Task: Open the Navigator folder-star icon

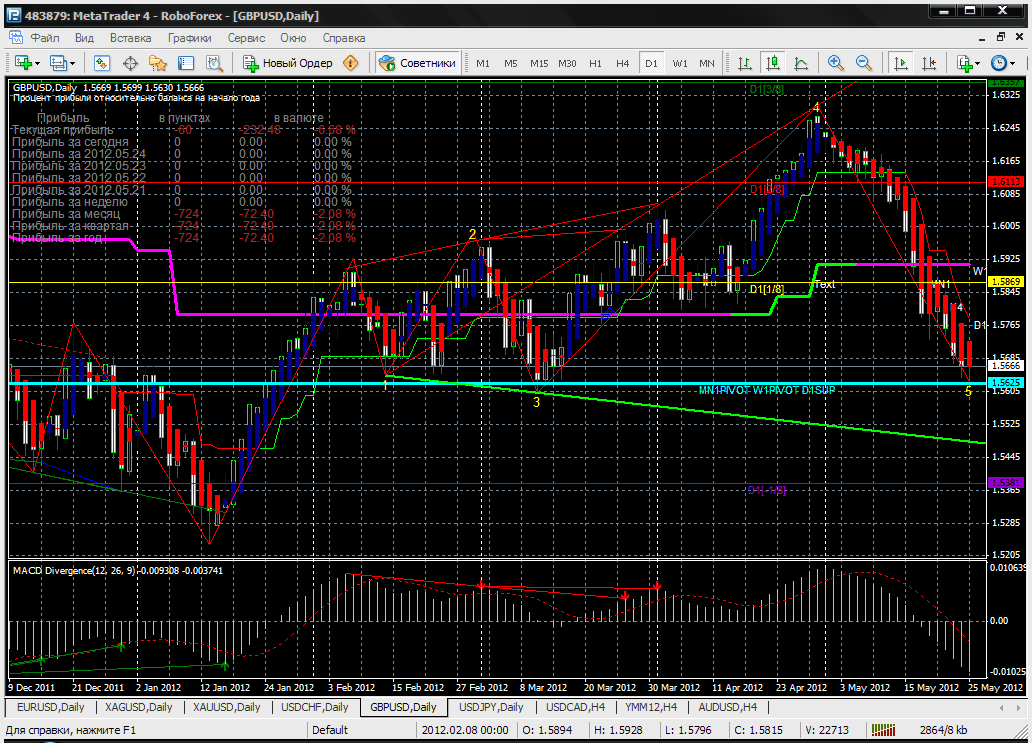Action: [x=158, y=63]
